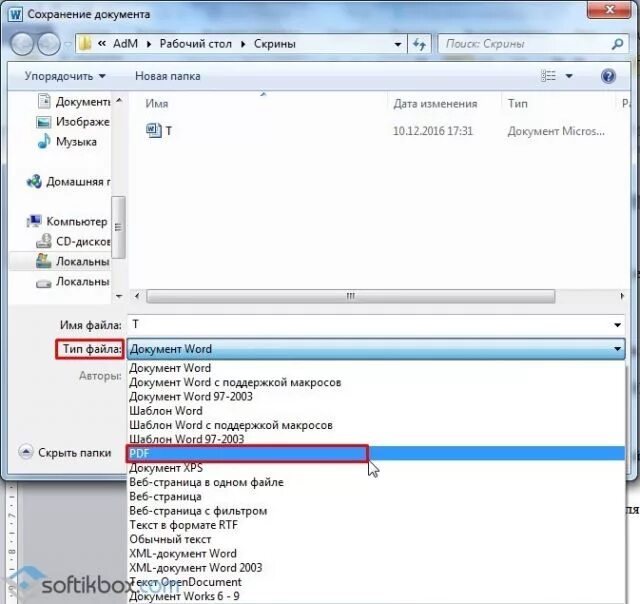
Task: Select Домашняя группа in the navigation pane
Action: click(69, 182)
